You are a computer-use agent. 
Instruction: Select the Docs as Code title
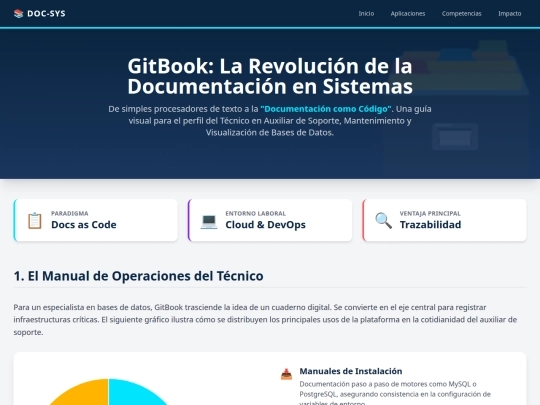(84, 225)
